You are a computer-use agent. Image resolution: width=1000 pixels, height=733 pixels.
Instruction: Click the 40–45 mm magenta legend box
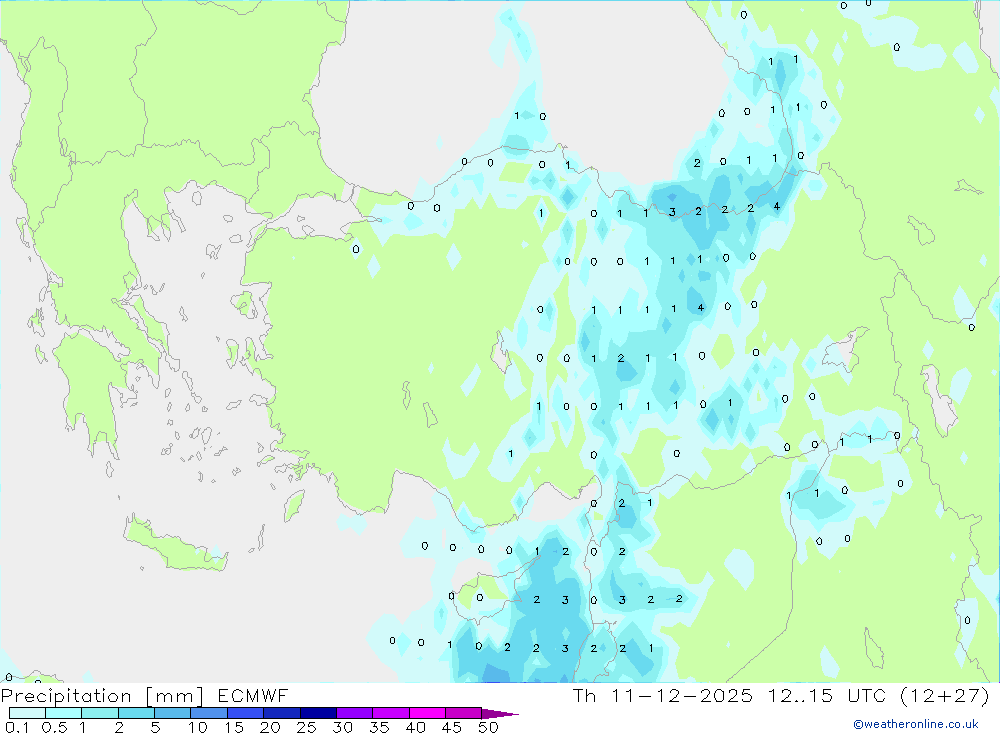coord(427,713)
